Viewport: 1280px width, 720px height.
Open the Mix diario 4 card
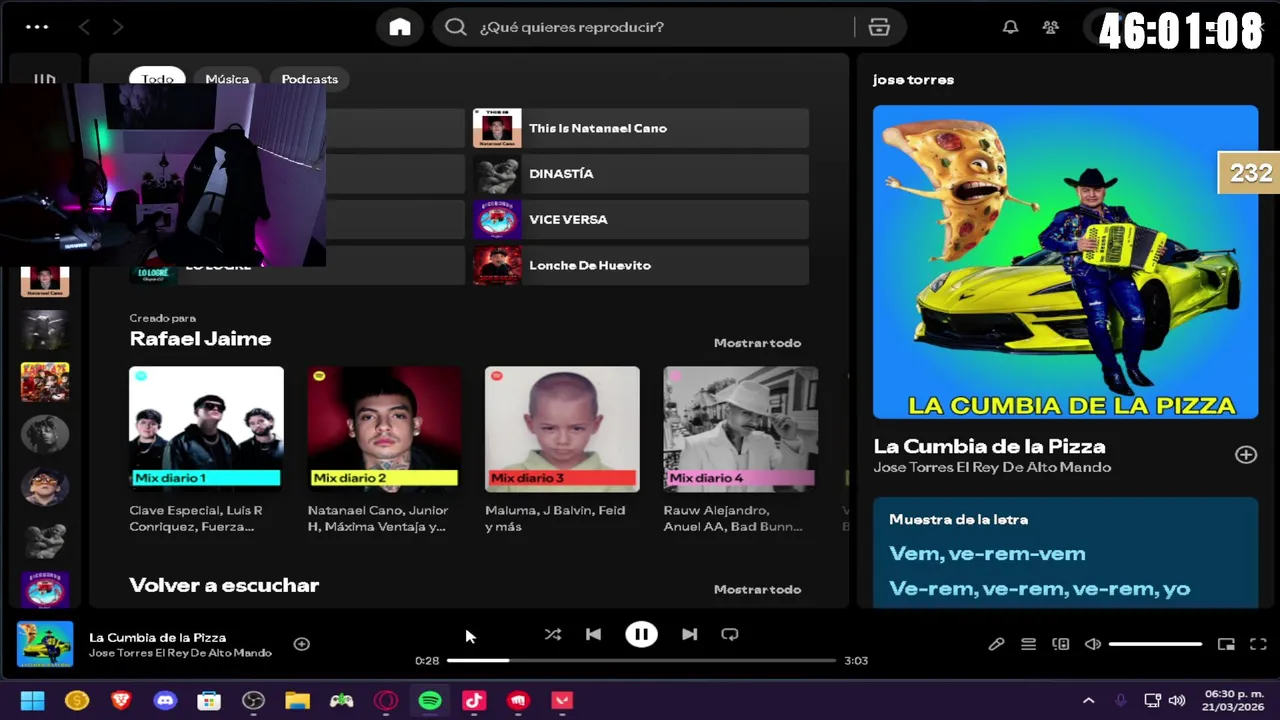[740, 450]
